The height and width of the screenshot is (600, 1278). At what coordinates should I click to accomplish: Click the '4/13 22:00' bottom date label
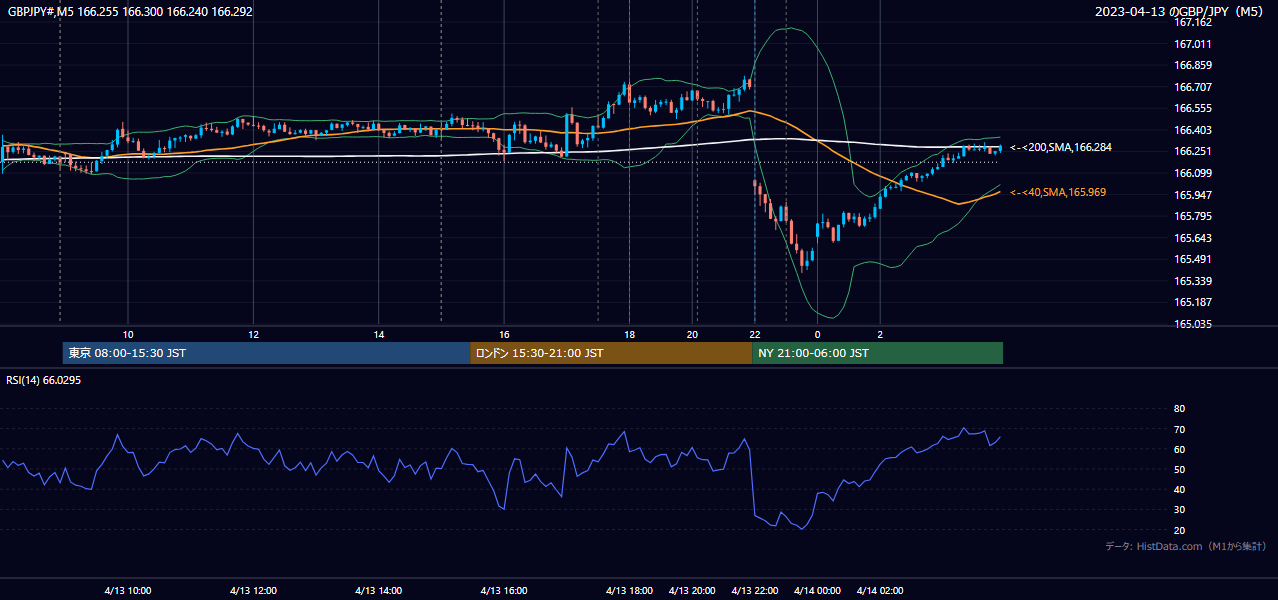click(755, 590)
